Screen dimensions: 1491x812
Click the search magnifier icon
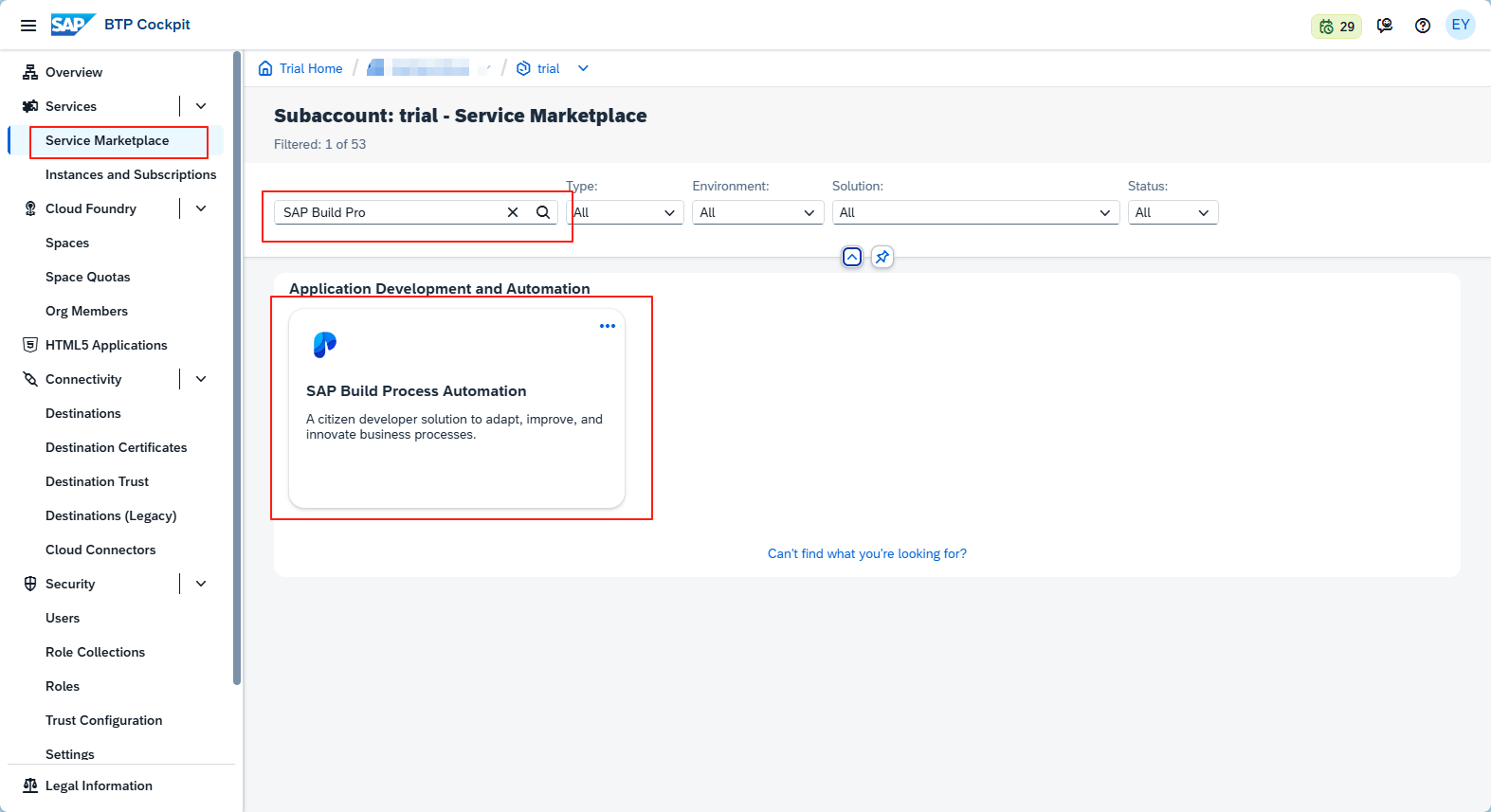pyautogui.click(x=543, y=212)
